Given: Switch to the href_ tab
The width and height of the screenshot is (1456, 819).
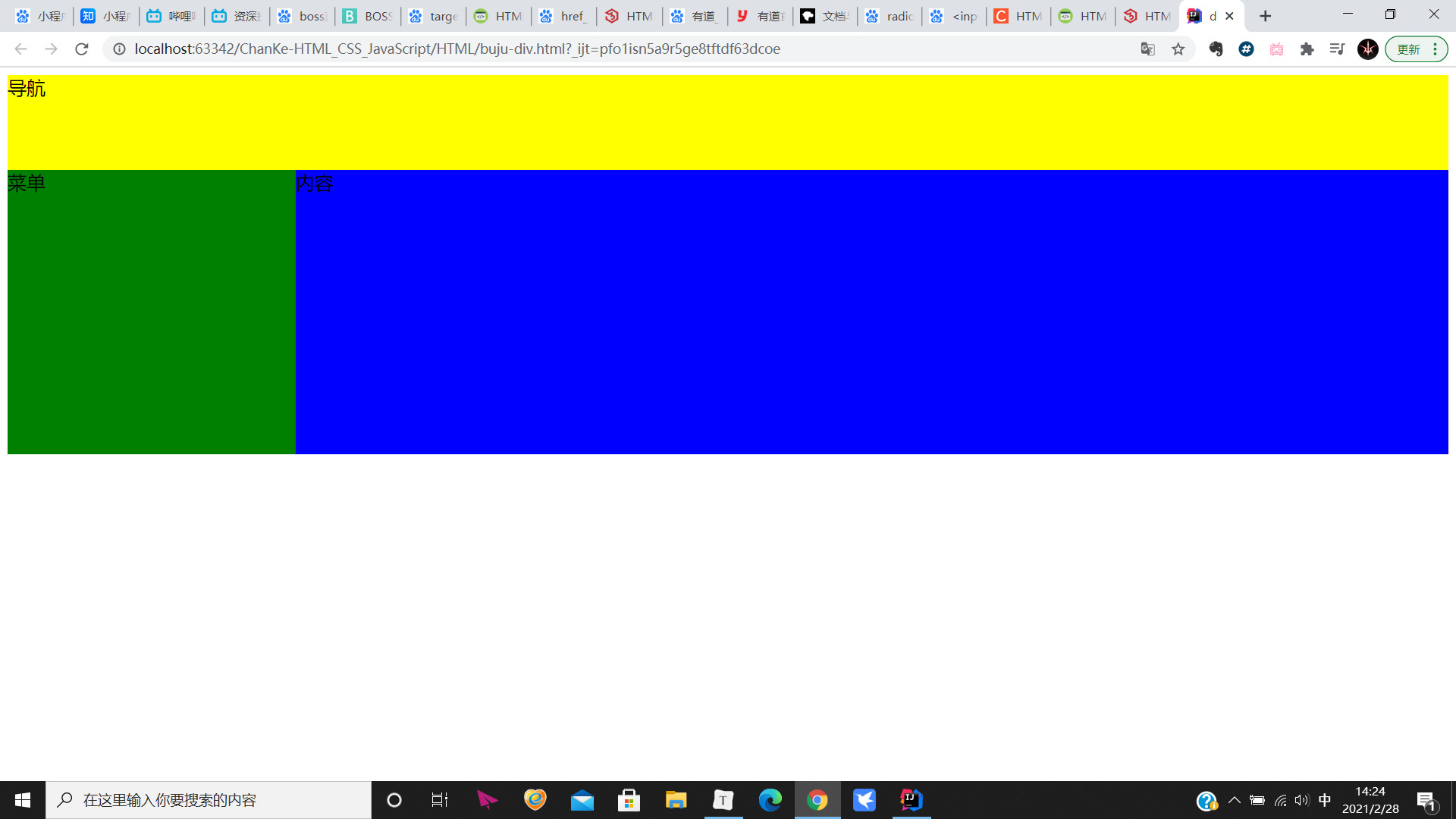Looking at the screenshot, I should (x=563, y=16).
